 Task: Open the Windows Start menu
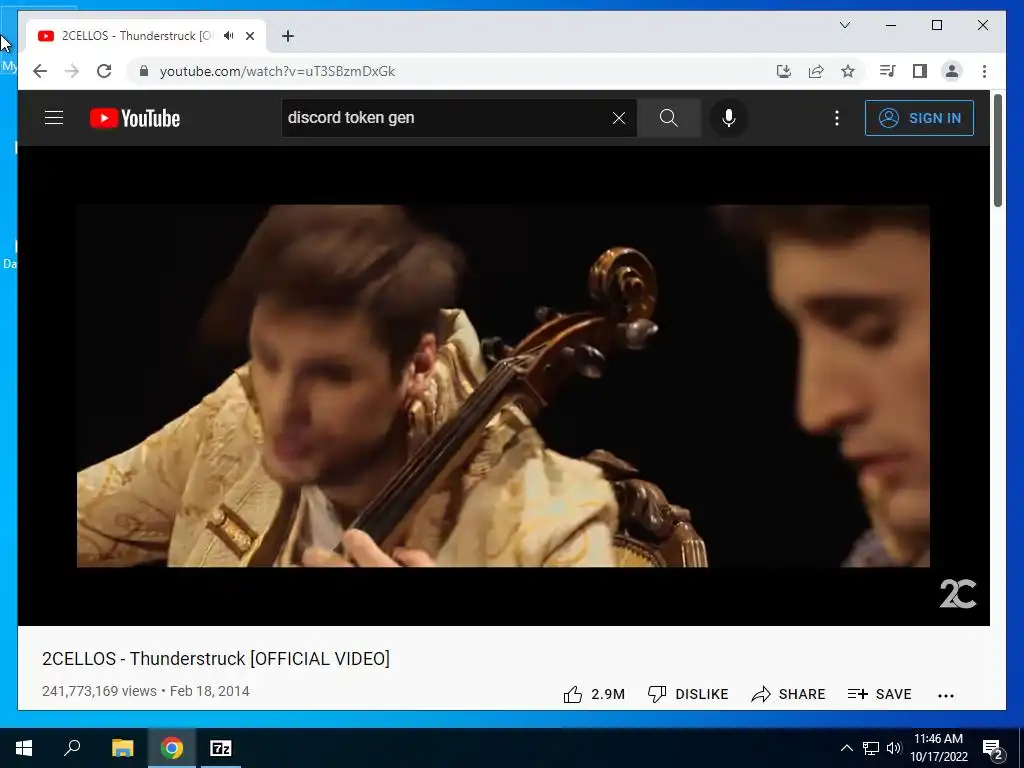pos(24,748)
